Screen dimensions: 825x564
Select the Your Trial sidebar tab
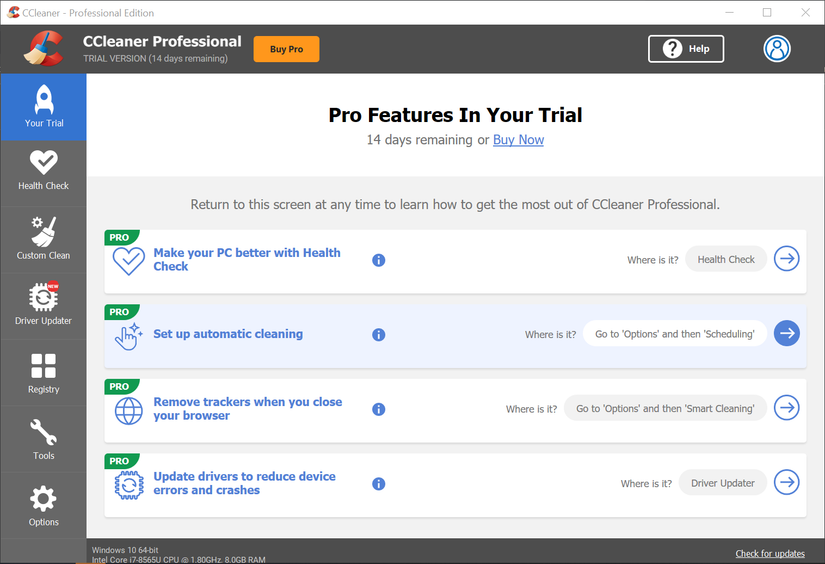tap(43, 107)
